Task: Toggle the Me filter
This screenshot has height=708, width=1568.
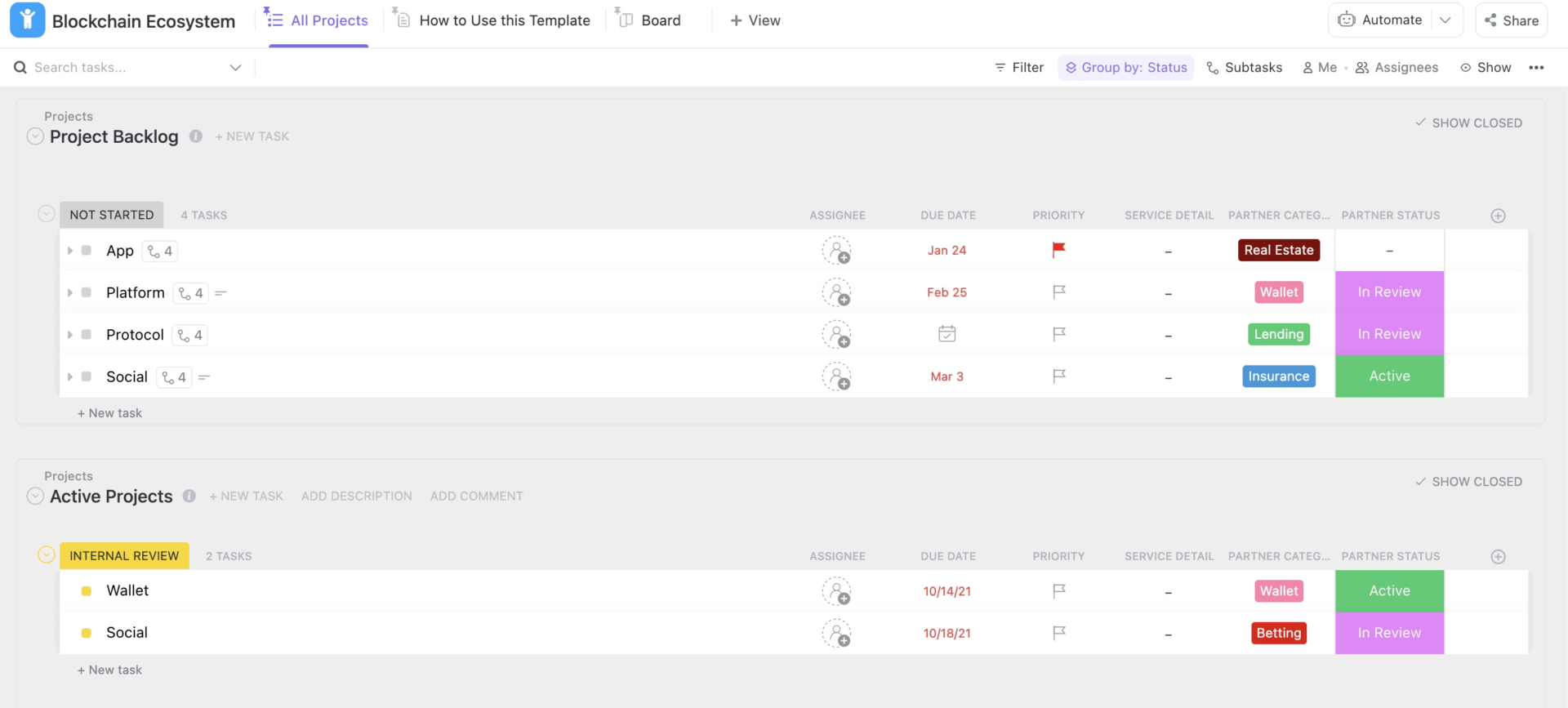Action: point(1320,68)
